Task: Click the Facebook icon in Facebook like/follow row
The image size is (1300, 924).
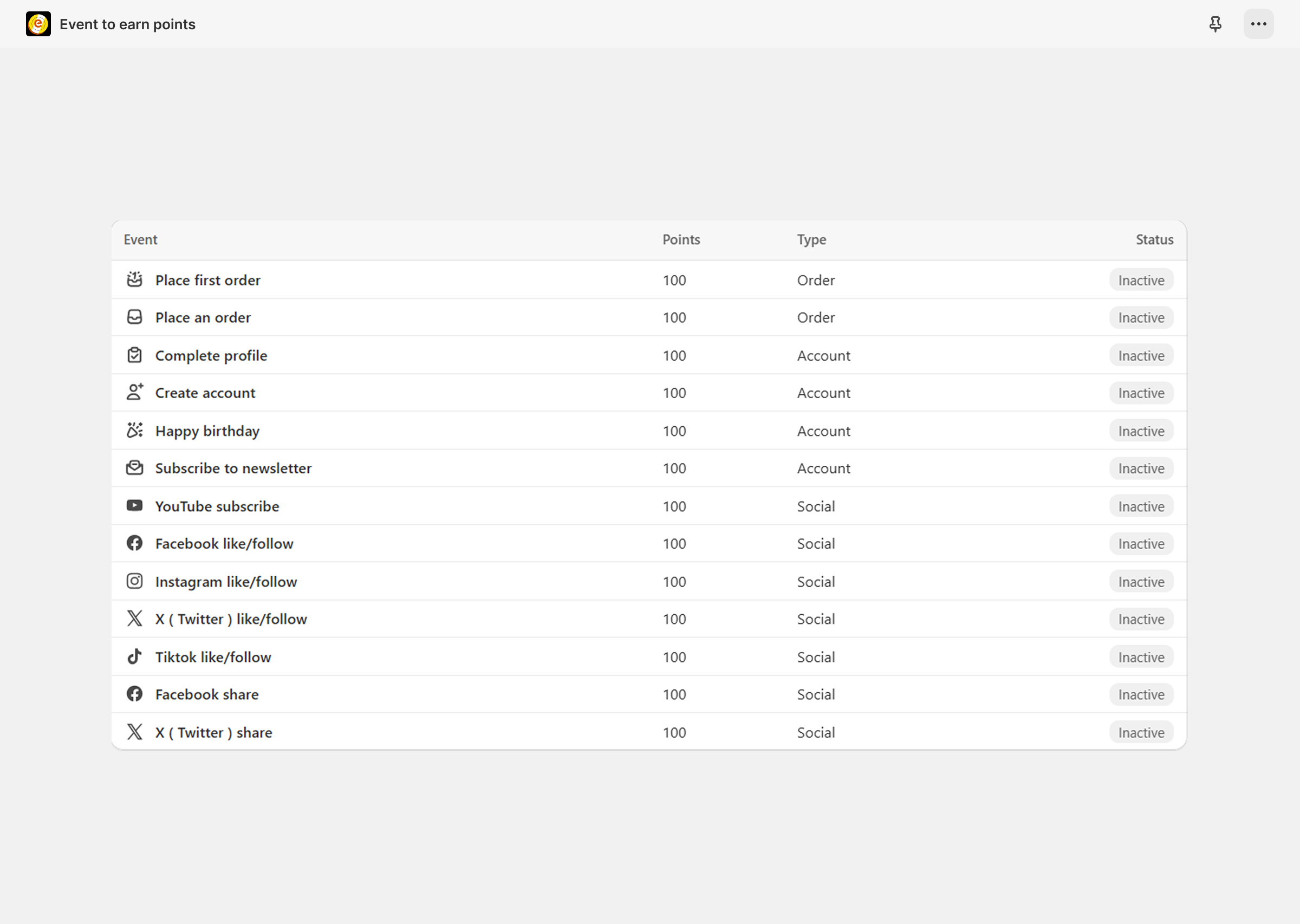Action: (134, 543)
